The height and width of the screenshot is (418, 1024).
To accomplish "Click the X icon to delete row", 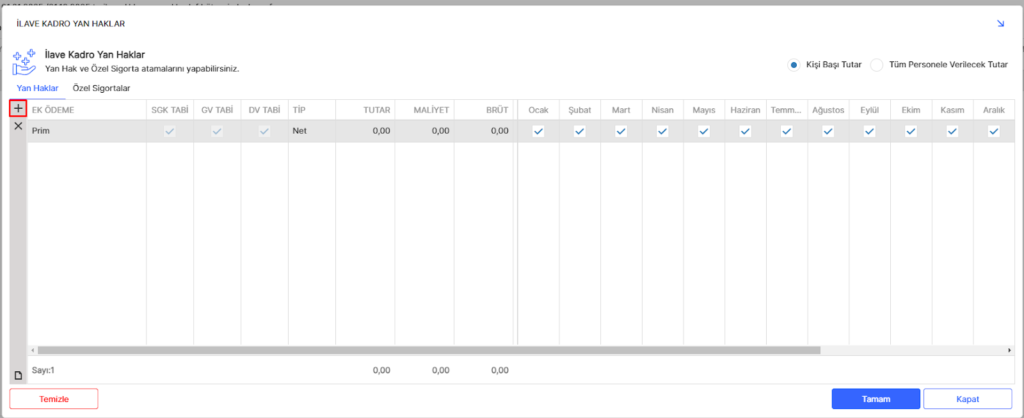I will [18, 127].
